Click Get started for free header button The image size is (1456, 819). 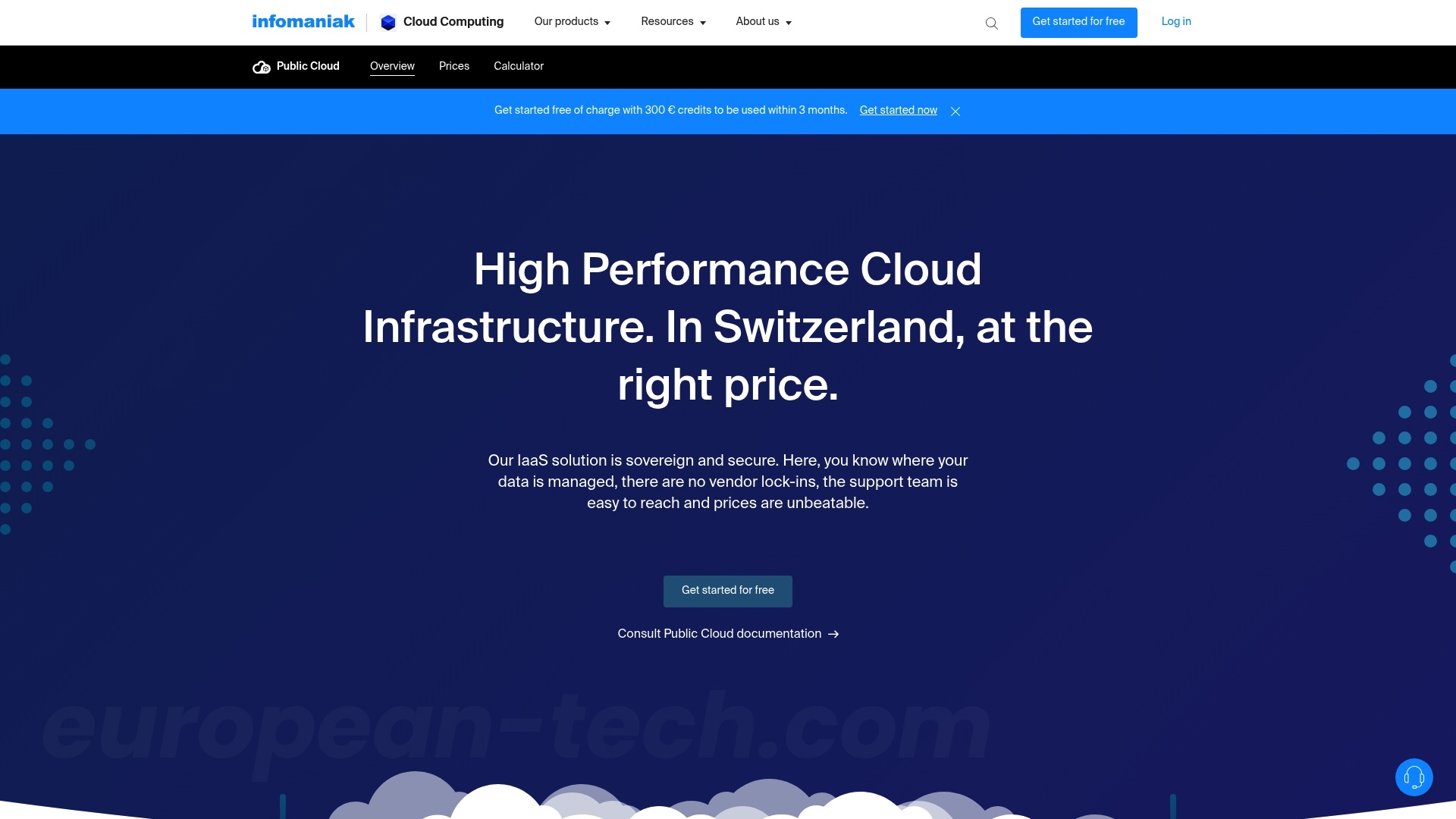coord(1078,22)
